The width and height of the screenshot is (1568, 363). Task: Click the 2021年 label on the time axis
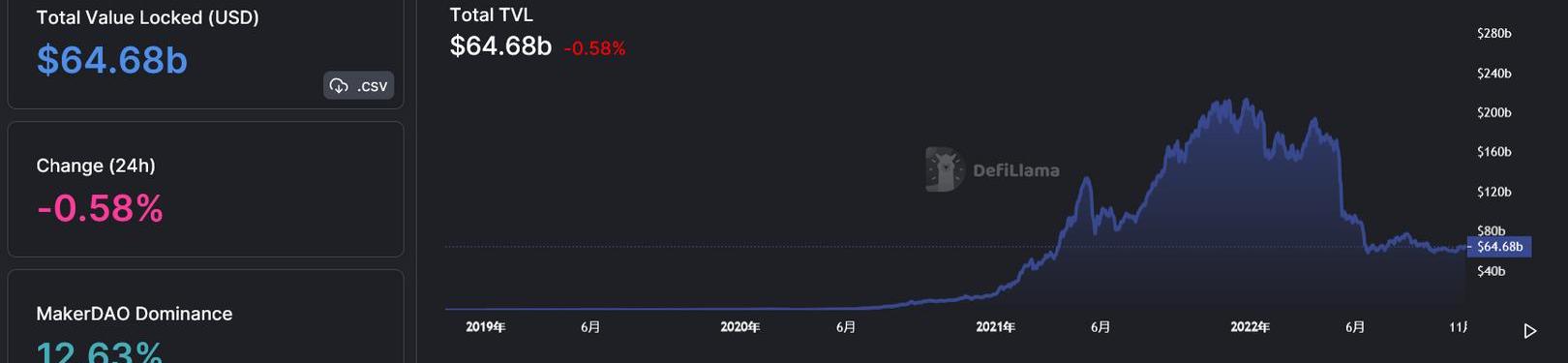[996, 327]
